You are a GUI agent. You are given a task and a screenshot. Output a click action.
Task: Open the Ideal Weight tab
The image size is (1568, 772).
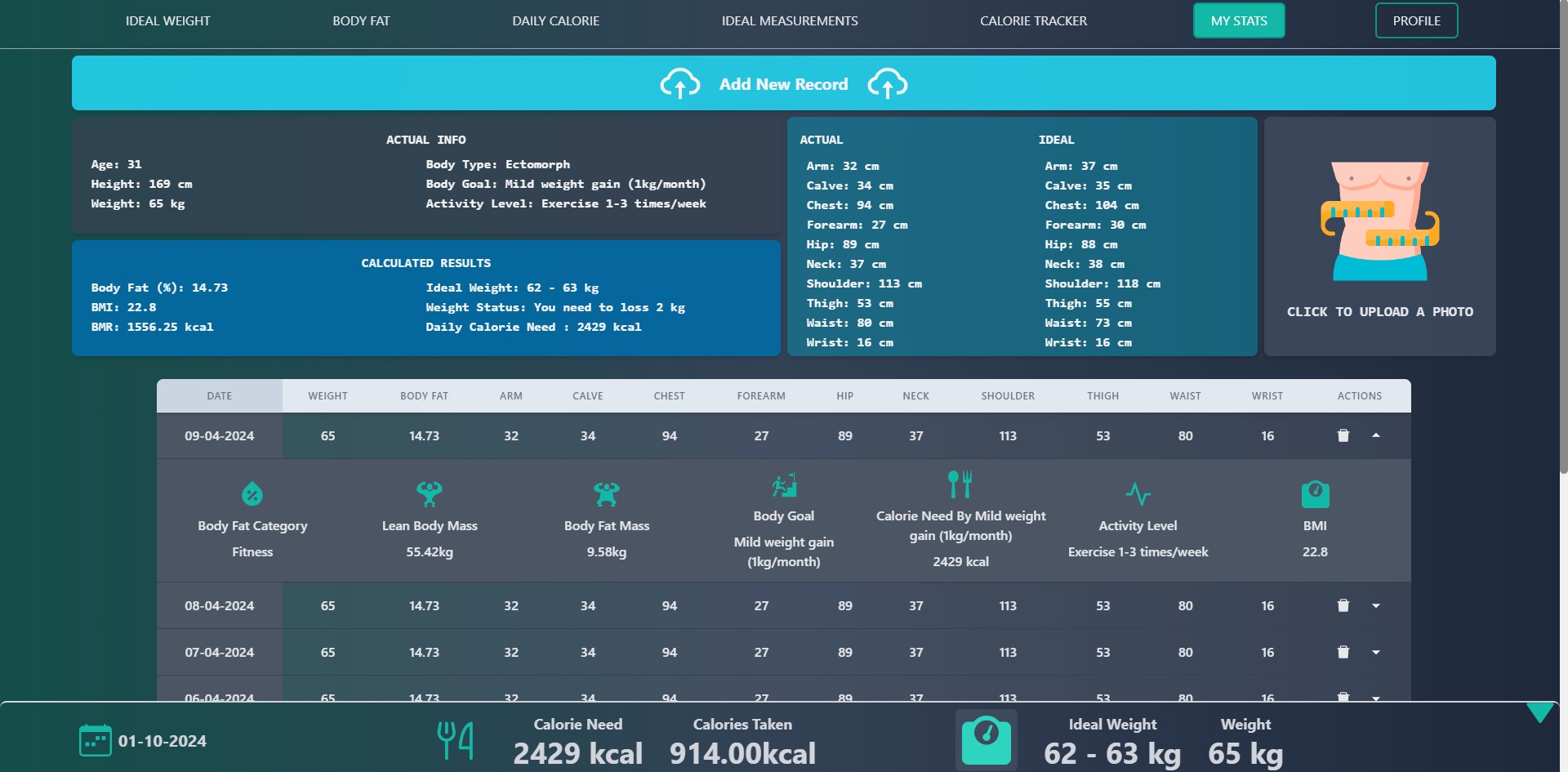pos(167,20)
